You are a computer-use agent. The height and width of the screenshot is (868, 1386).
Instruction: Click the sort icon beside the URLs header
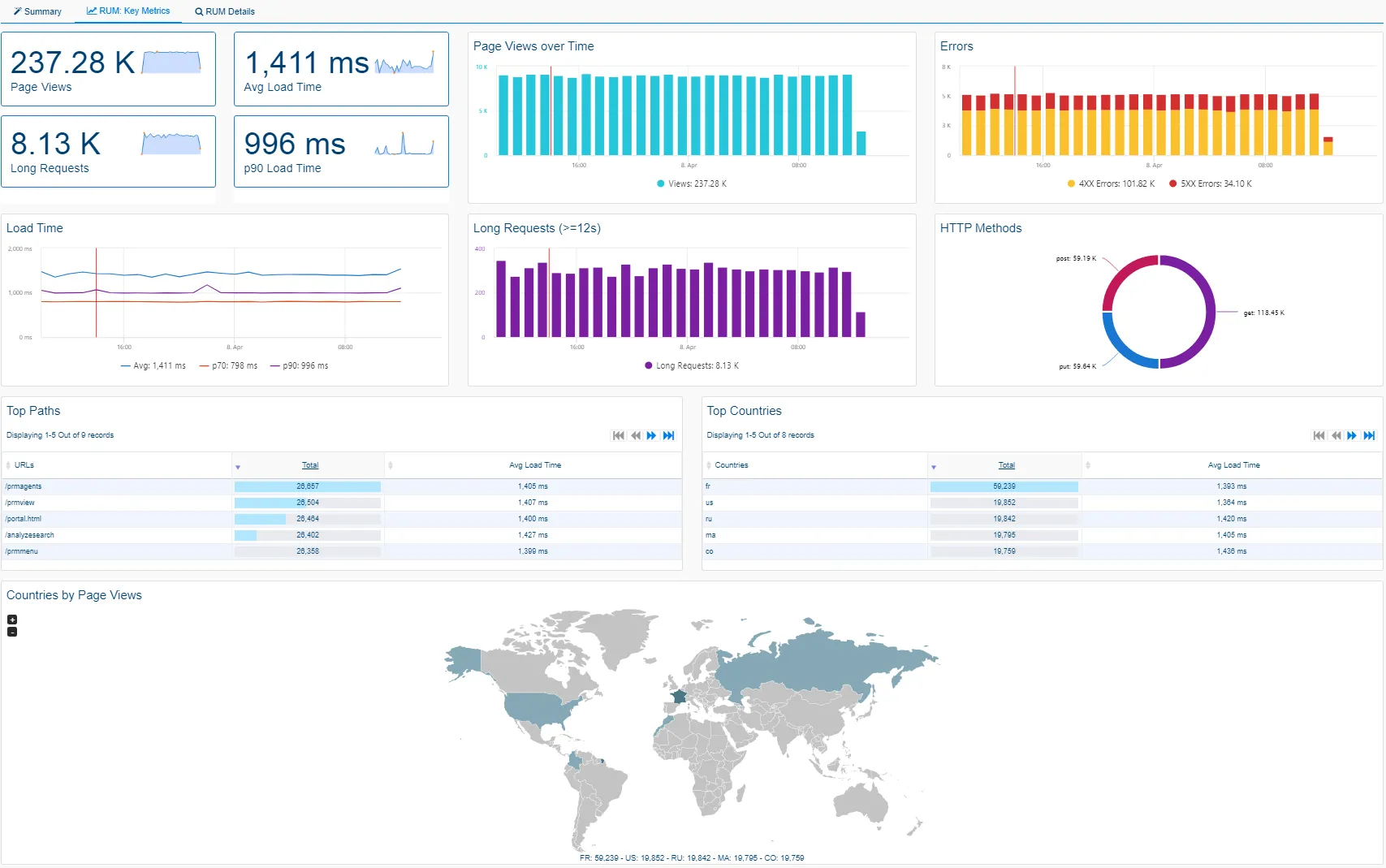7,464
